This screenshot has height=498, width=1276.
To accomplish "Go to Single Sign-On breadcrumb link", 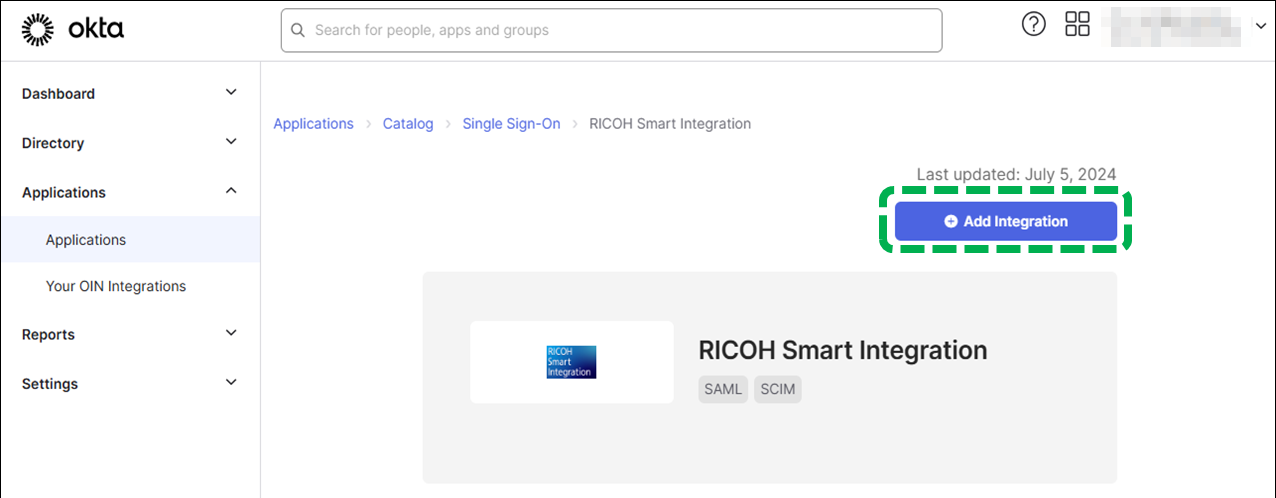I will 511,124.
